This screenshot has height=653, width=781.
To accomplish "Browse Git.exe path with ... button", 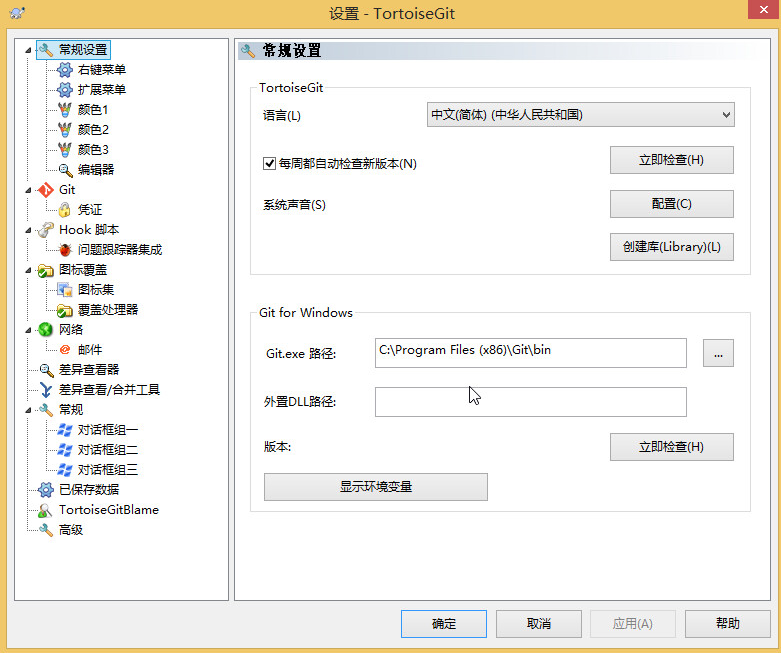I will pos(718,353).
